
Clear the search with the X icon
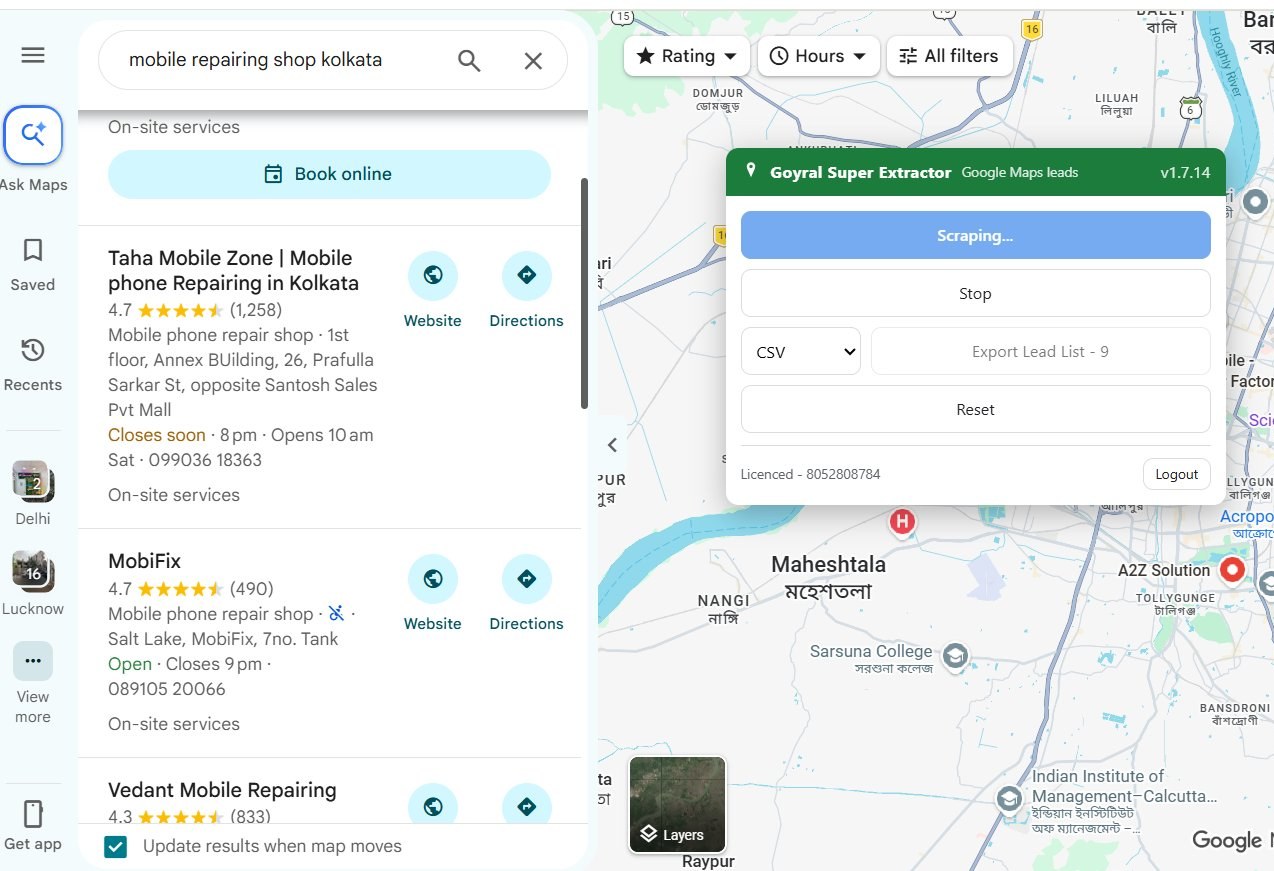(533, 60)
